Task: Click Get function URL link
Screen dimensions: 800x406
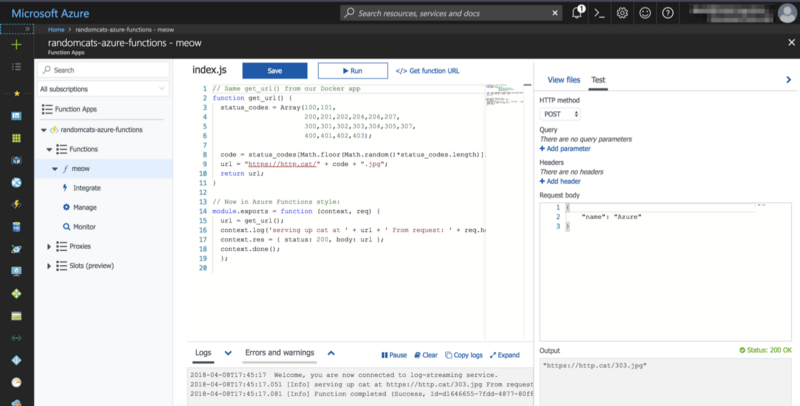Action: 428,71
